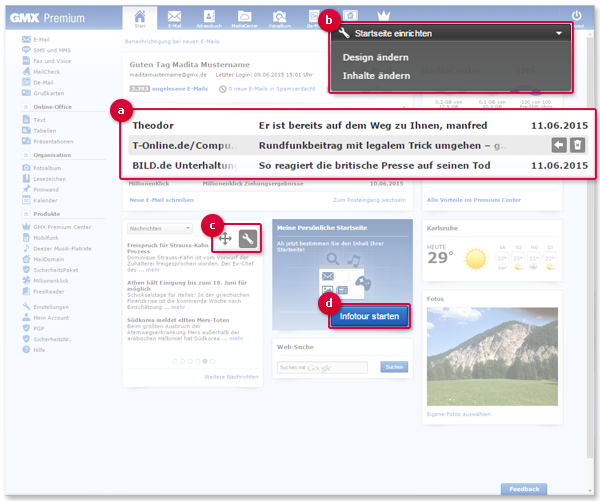Open Präsentationen in Online-Office

47,141
